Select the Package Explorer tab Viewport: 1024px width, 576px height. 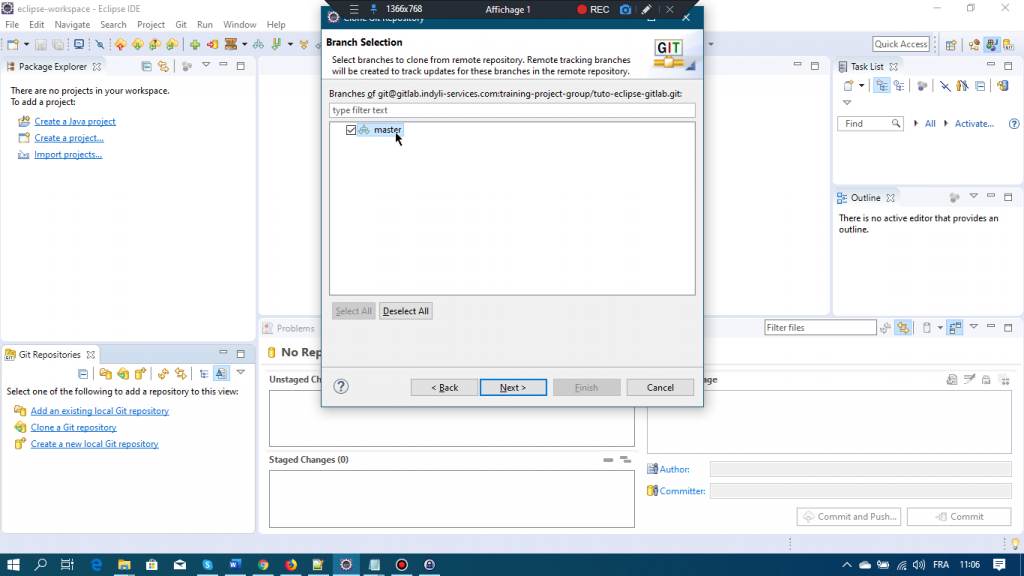52,67
